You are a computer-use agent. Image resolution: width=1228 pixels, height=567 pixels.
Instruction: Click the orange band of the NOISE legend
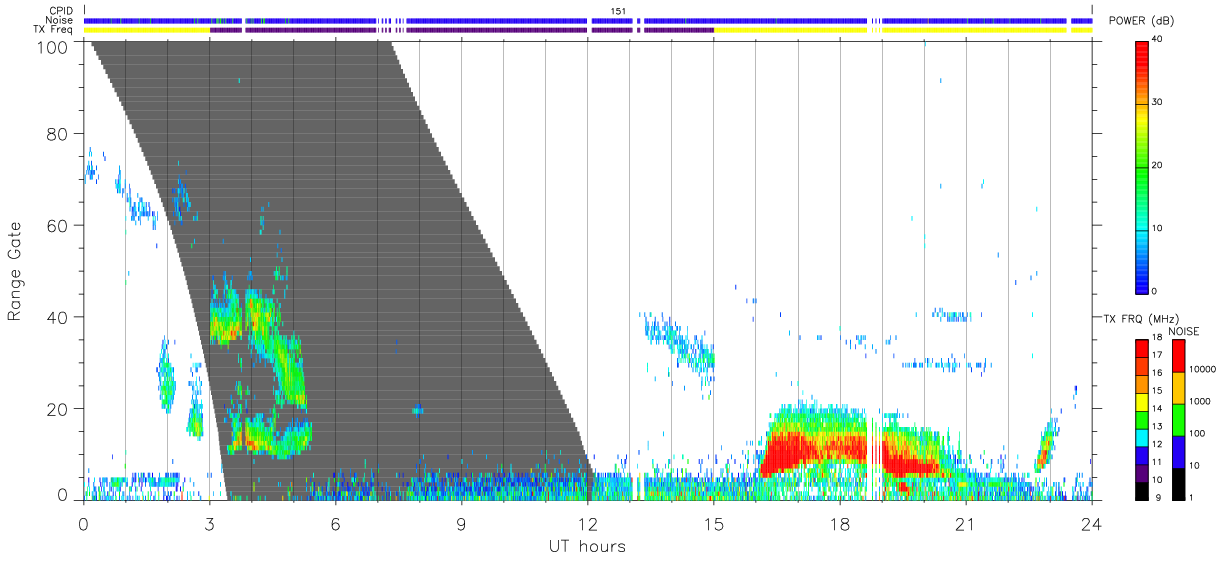(1179, 388)
